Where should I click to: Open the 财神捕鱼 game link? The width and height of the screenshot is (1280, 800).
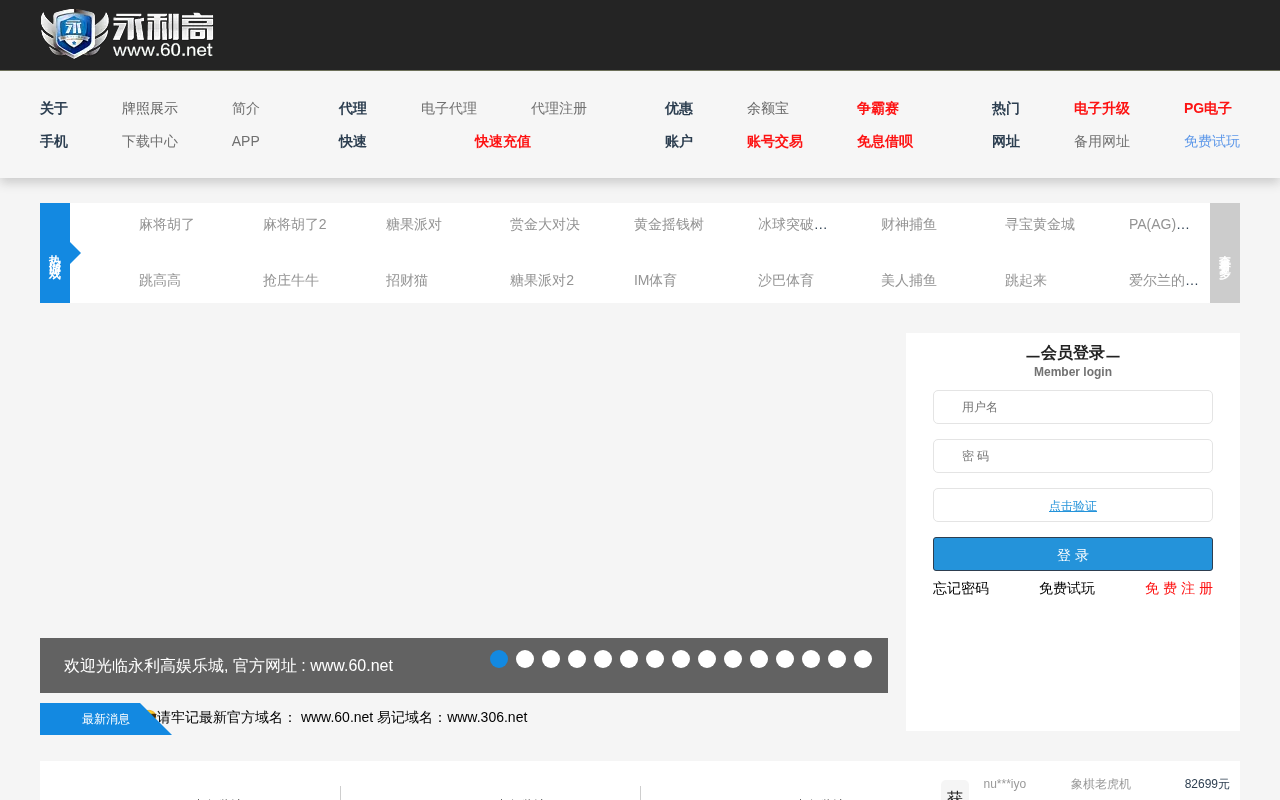908,225
